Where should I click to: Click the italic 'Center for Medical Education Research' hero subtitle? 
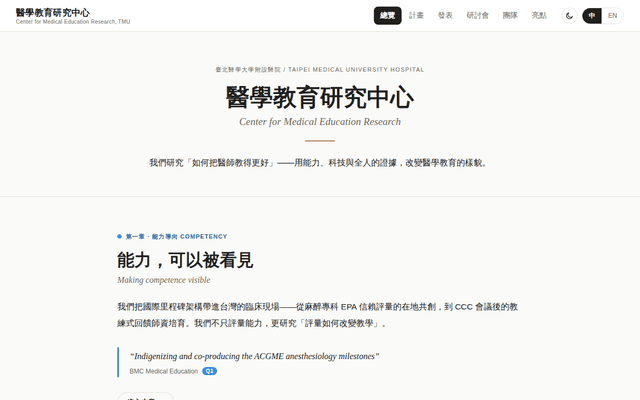(320, 122)
